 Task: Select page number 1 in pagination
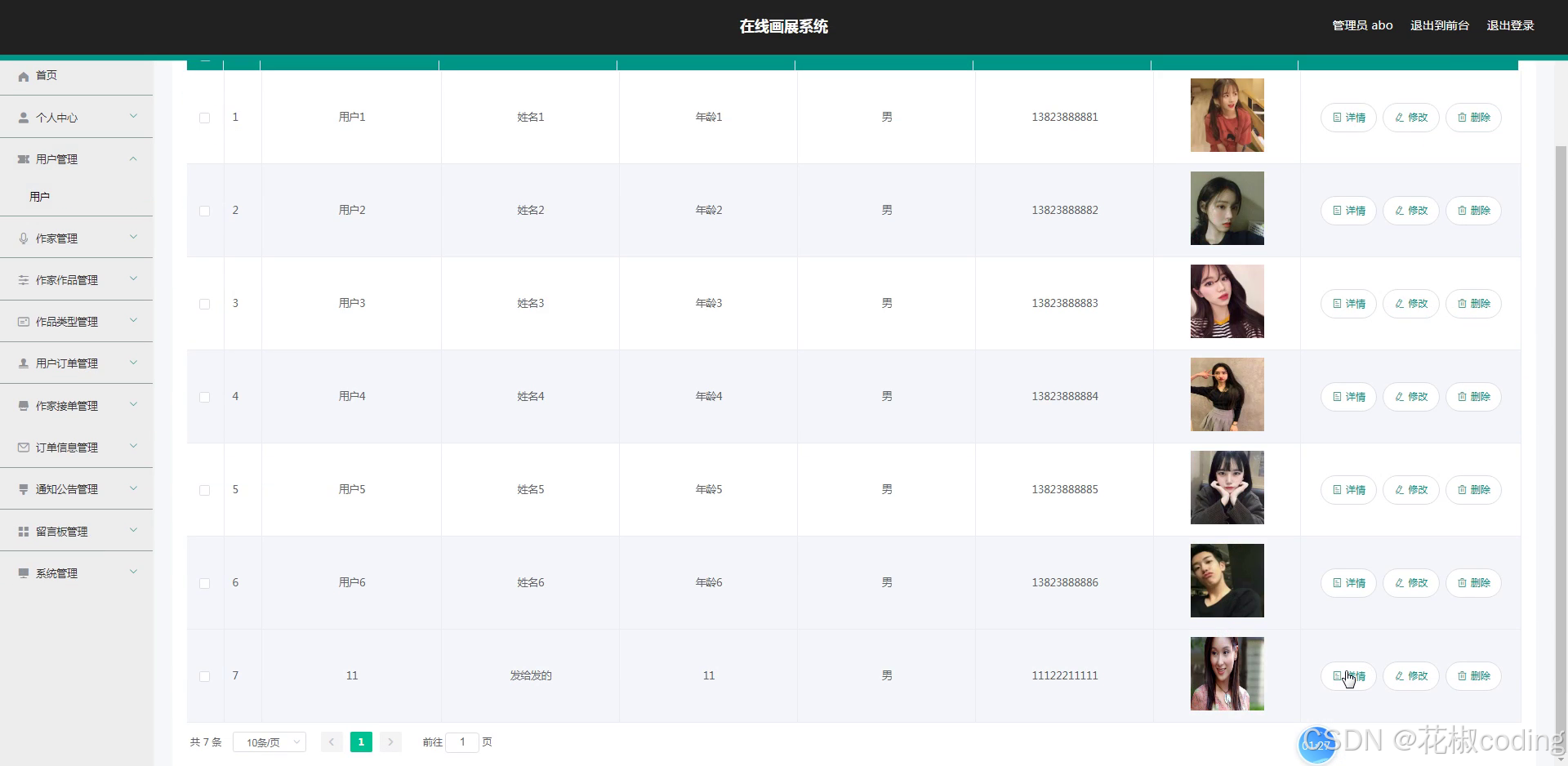pyautogui.click(x=361, y=742)
